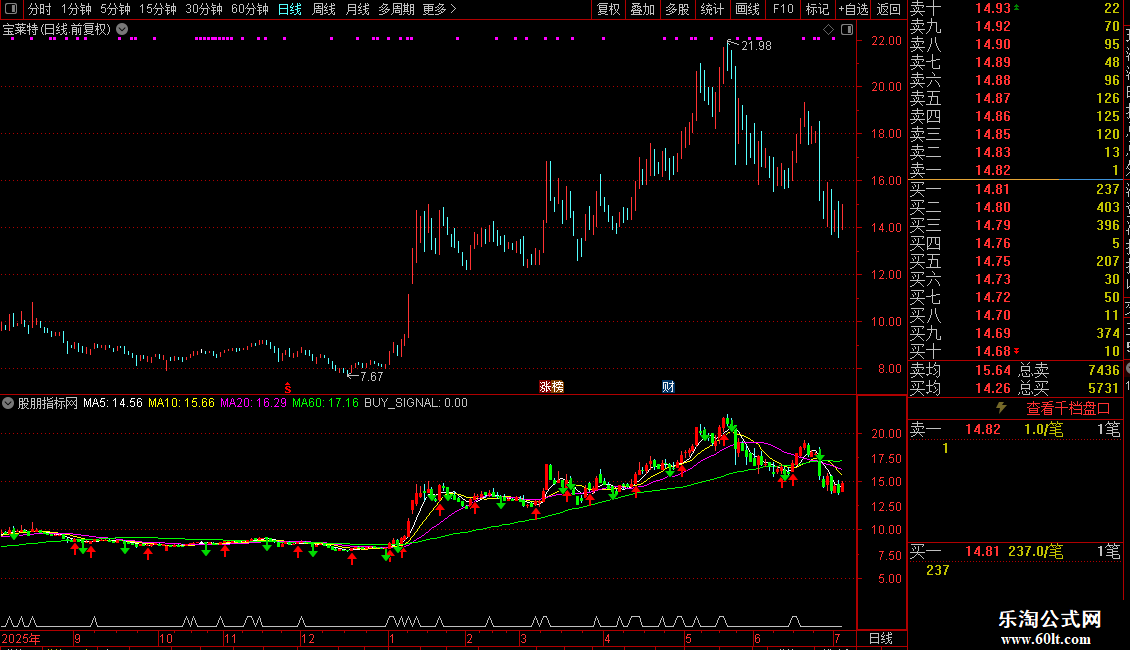Open the F10 company info
1130x650 pixels.
pyautogui.click(x=783, y=9)
